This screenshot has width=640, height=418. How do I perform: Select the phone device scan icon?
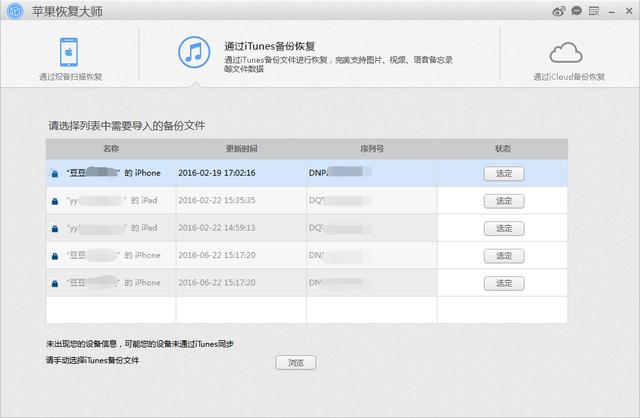tap(69, 52)
